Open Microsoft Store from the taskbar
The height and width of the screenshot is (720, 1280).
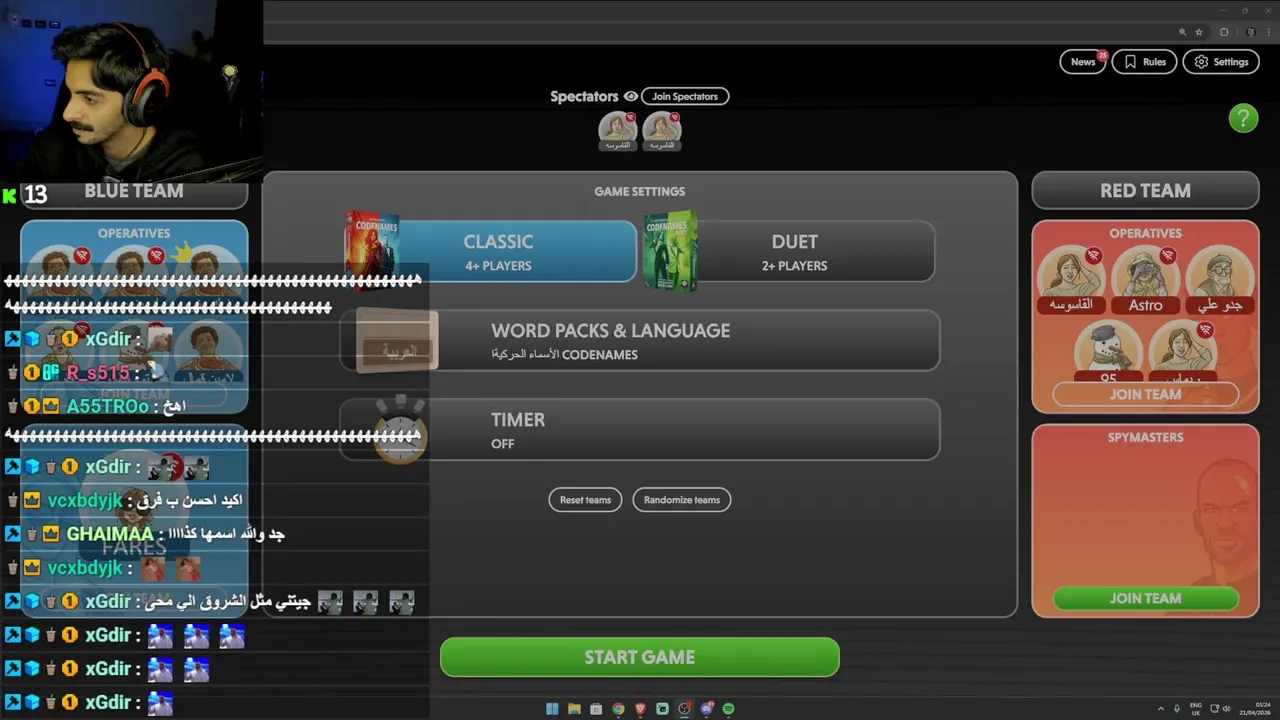pos(596,709)
